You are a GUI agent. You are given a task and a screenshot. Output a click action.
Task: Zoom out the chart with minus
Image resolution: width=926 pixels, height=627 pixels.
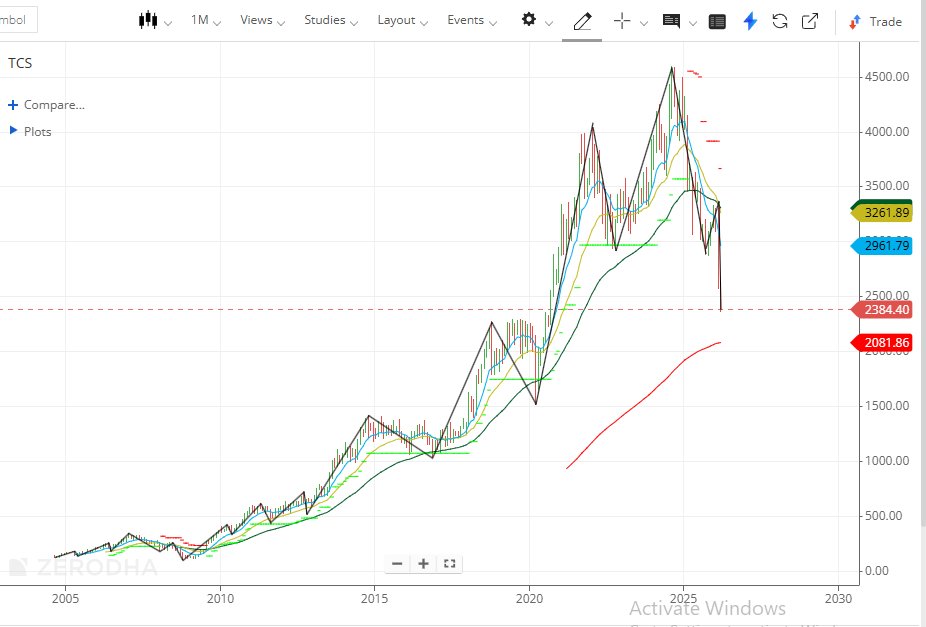pyautogui.click(x=397, y=564)
